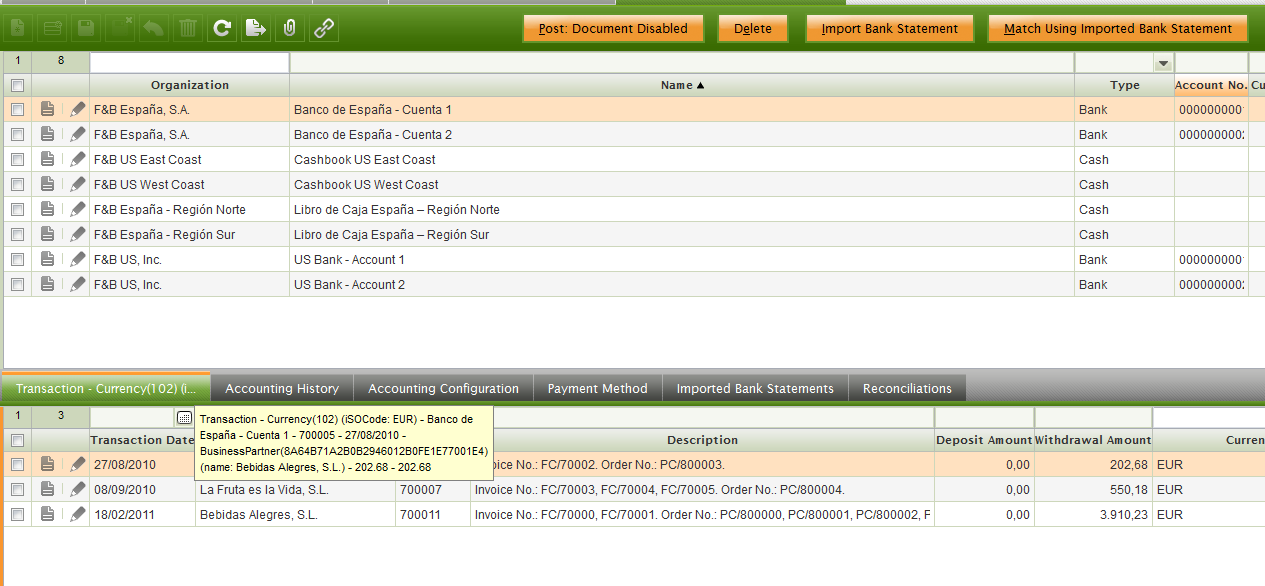Click the Libro de Caja España – Región Sur name

point(391,234)
